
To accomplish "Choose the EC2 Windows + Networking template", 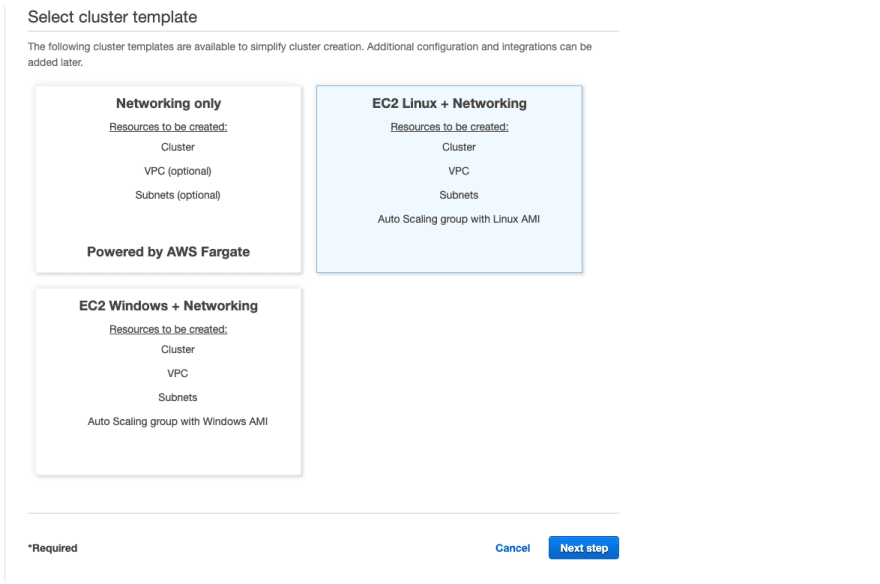I will (x=168, y=381).
